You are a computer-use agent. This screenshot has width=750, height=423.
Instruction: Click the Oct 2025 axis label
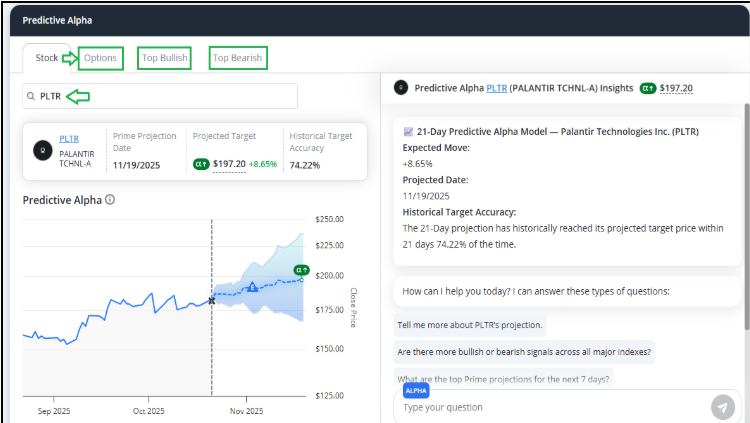(149, 411)
